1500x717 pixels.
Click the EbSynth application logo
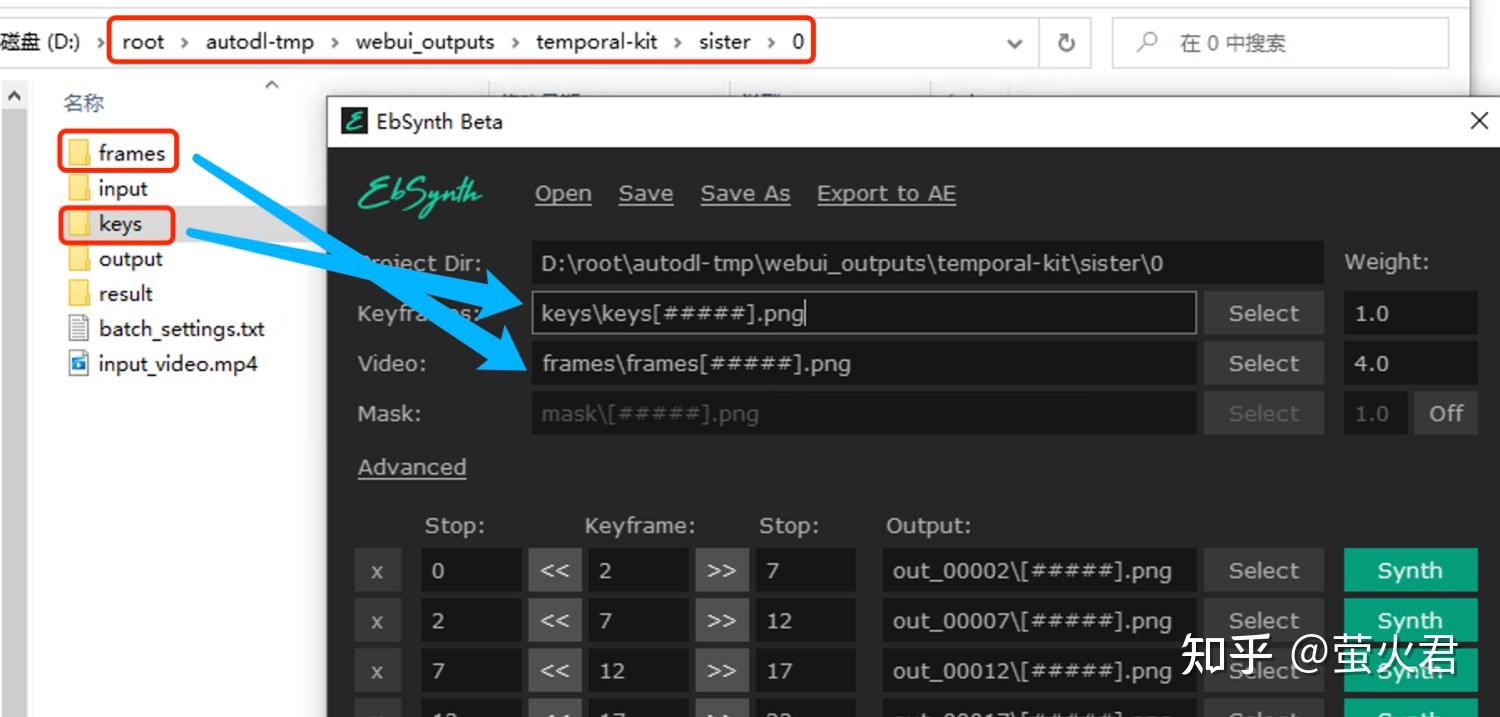click(x=418, y=195)
